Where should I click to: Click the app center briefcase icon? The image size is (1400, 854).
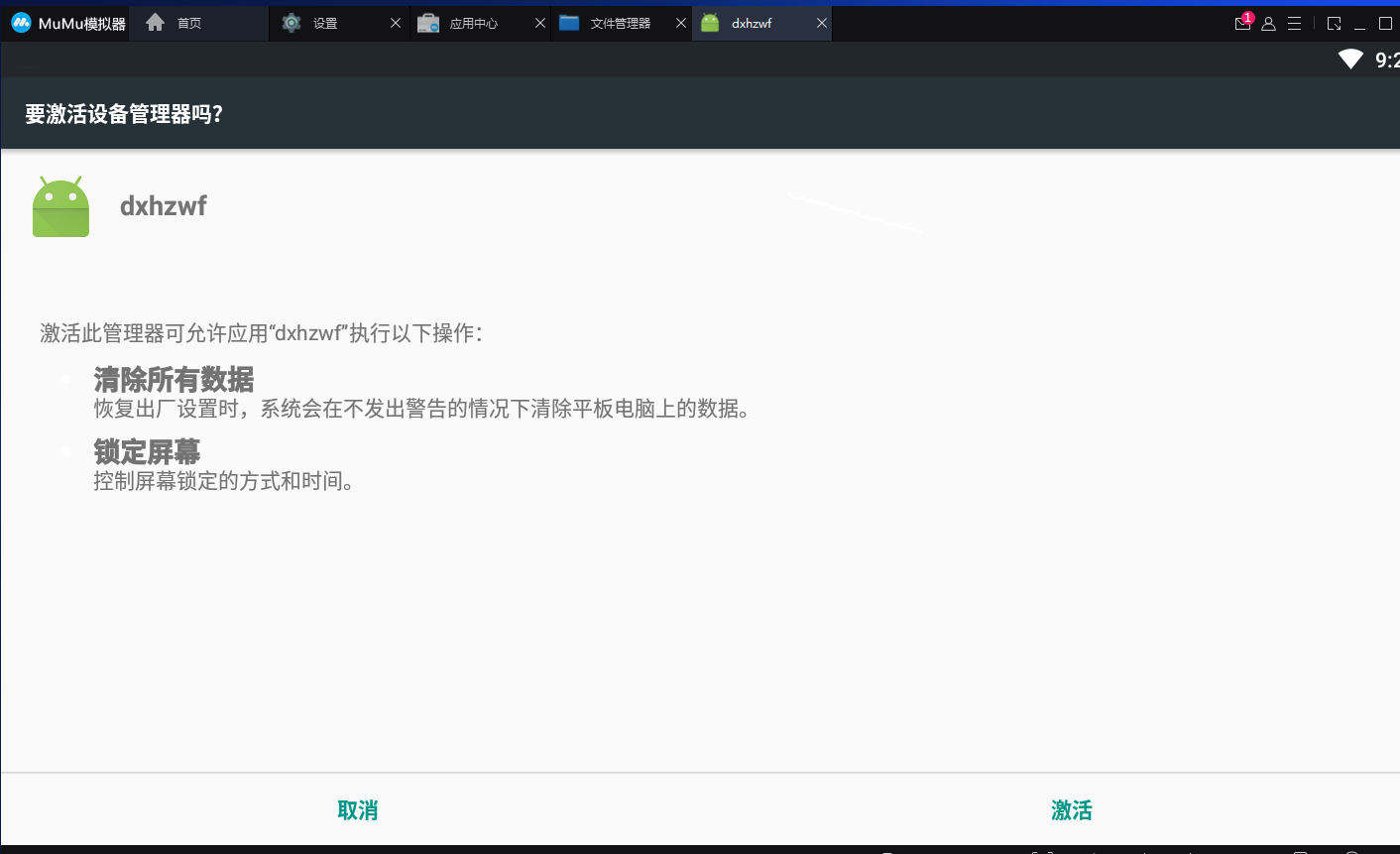click(x=428, y=23)
